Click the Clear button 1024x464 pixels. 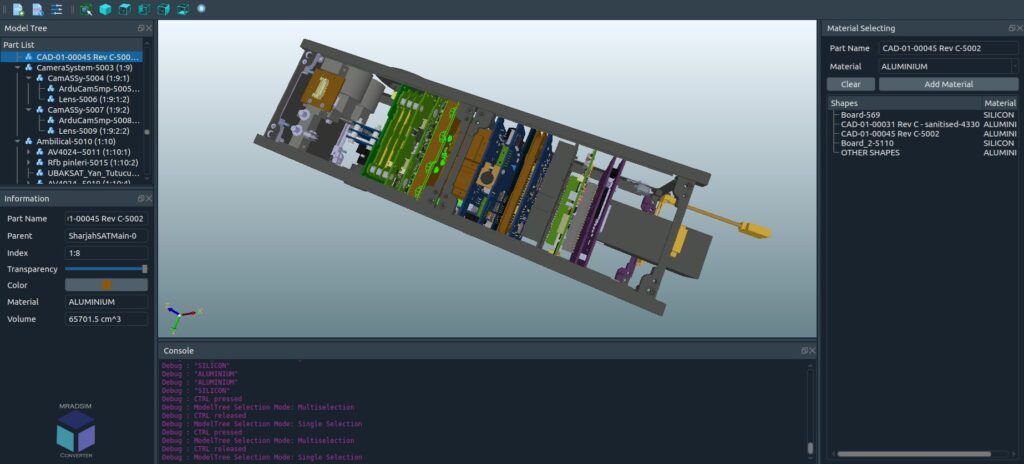click(x=850, y=84)
